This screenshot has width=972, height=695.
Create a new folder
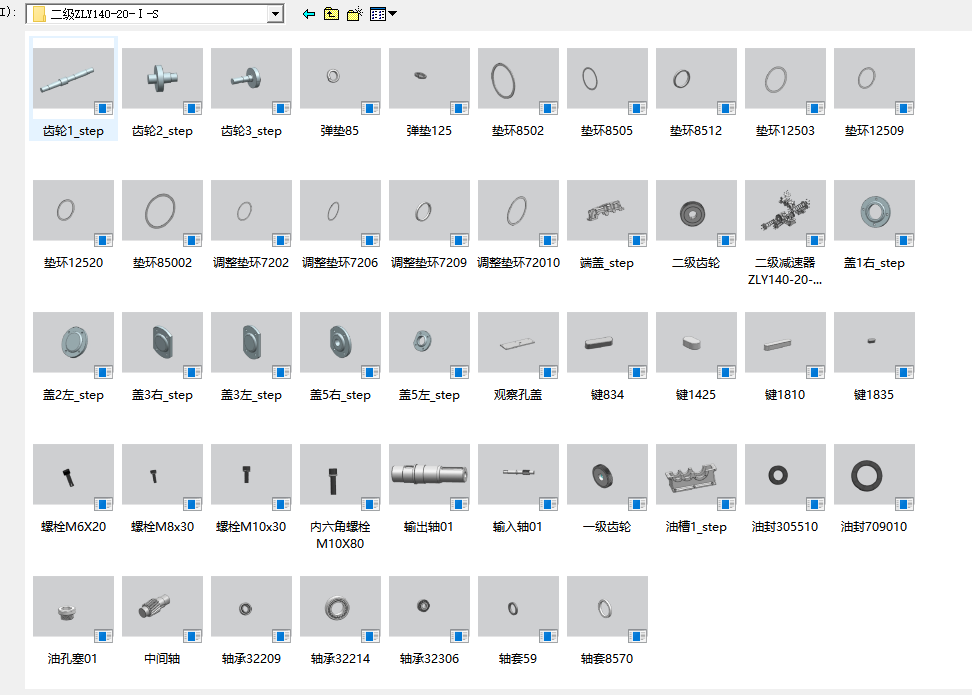pos(355,14)
